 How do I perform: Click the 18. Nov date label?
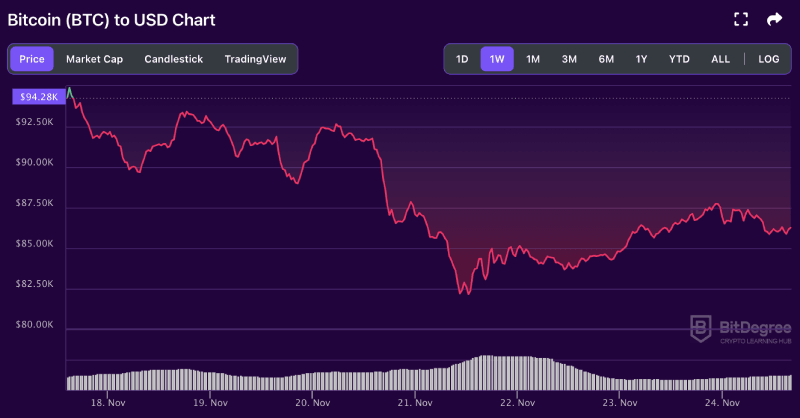[x=108, y=403]
